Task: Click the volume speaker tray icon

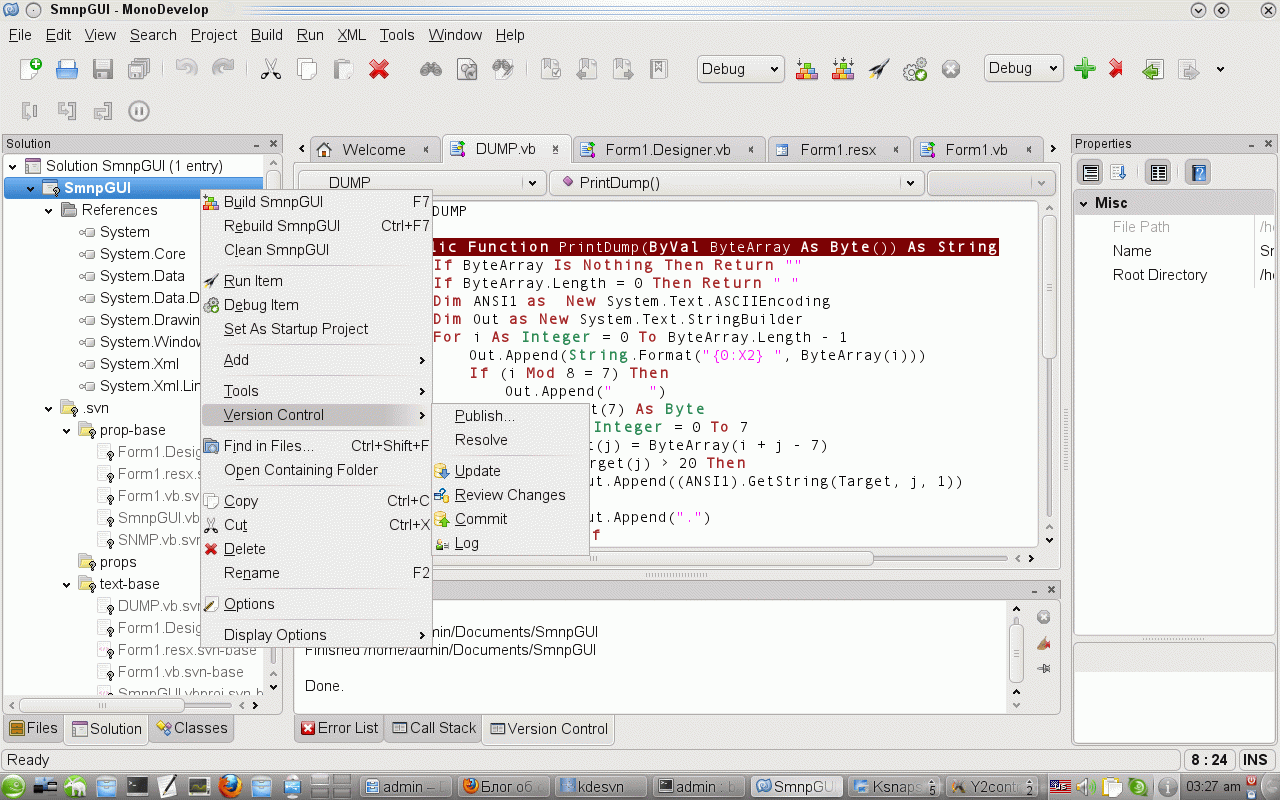Action: [x=1084, y=787]
